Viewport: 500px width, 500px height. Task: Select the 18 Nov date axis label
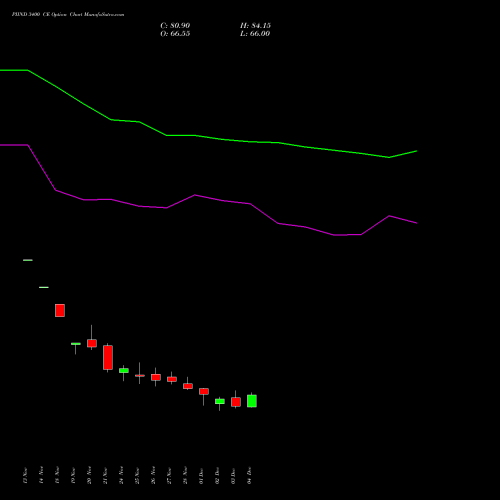tap(58, 476)
